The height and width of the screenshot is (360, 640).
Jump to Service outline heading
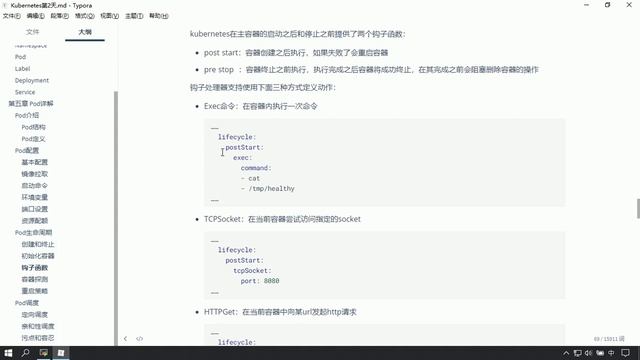coord(25,92)
